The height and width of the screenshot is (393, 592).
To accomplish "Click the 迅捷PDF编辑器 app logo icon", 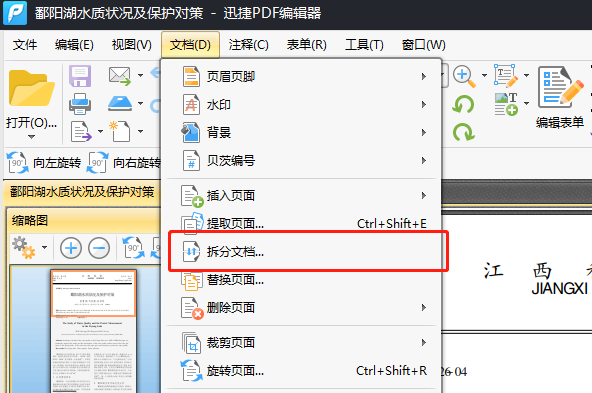I will [15, 13].
